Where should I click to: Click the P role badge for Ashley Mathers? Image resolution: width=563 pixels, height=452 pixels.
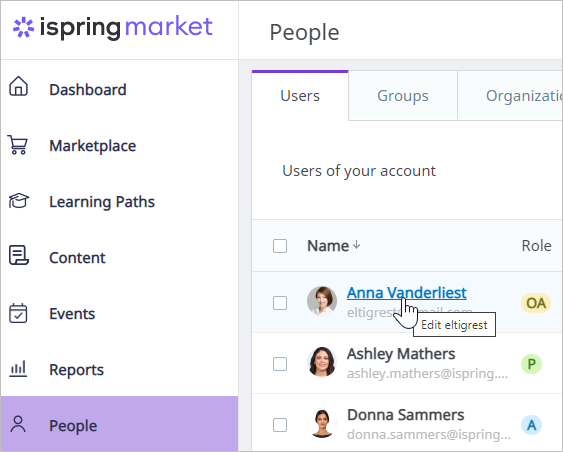(531, 364)
